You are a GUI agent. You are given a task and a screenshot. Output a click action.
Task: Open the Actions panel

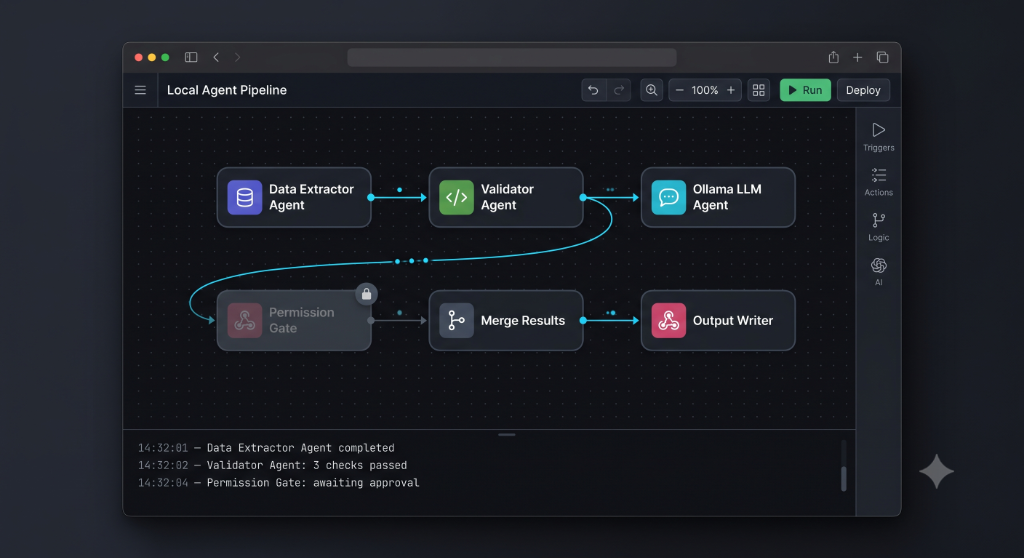[878, 182]
